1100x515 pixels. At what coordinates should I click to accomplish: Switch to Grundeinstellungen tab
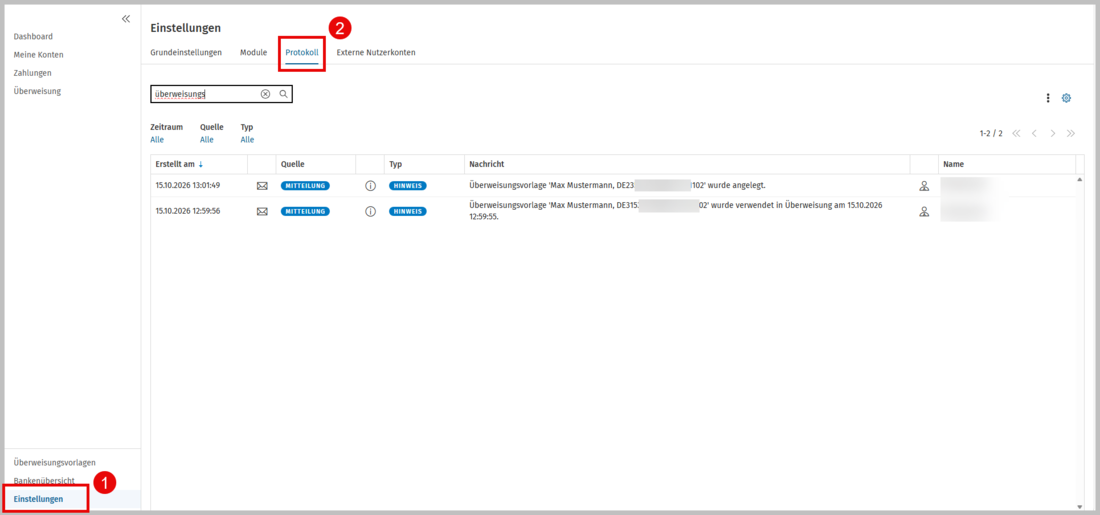coord(186,53)
